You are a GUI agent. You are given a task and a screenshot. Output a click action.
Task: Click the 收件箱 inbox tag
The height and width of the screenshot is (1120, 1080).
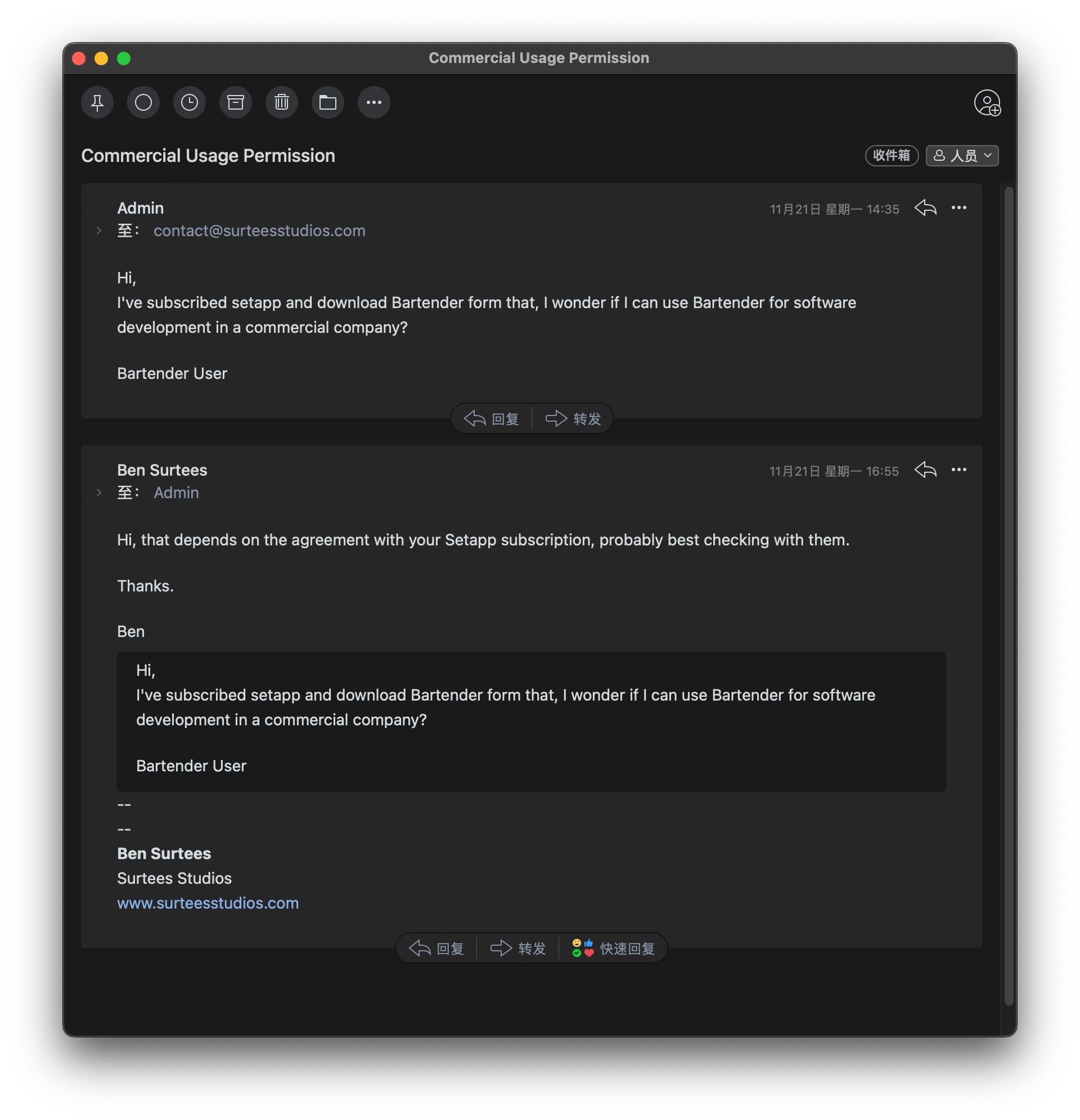click(891, 155)
